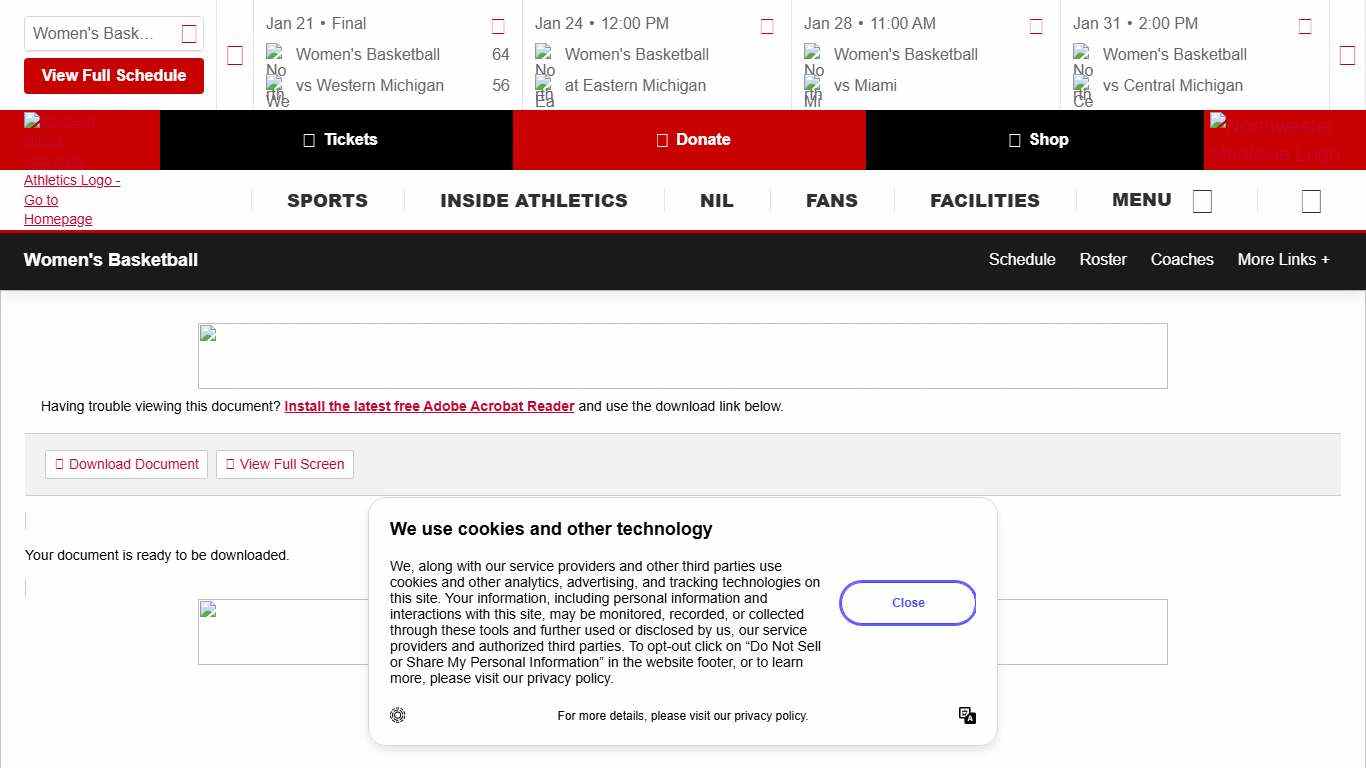The width and height of the screenshot is (1366, 768).
Task: Dismiss cookie notice with Close button
Action: (x=908, y=603)
